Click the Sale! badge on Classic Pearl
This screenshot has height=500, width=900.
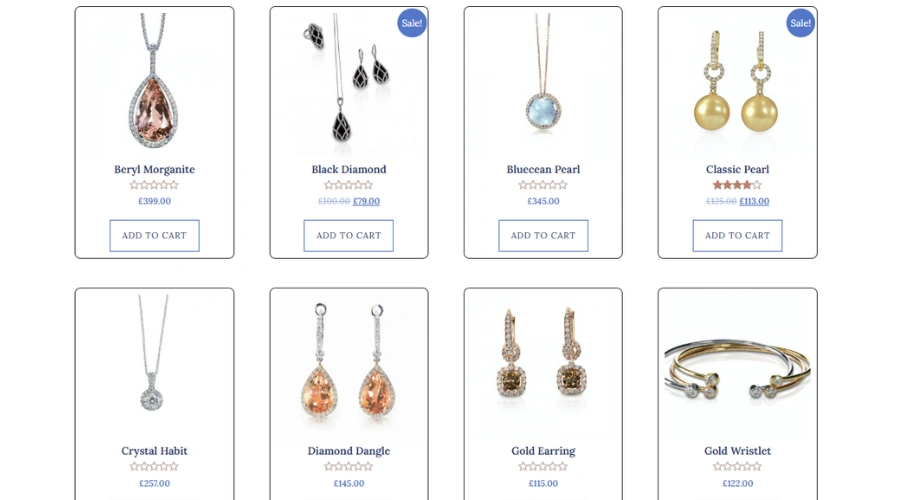click(800, 23)
